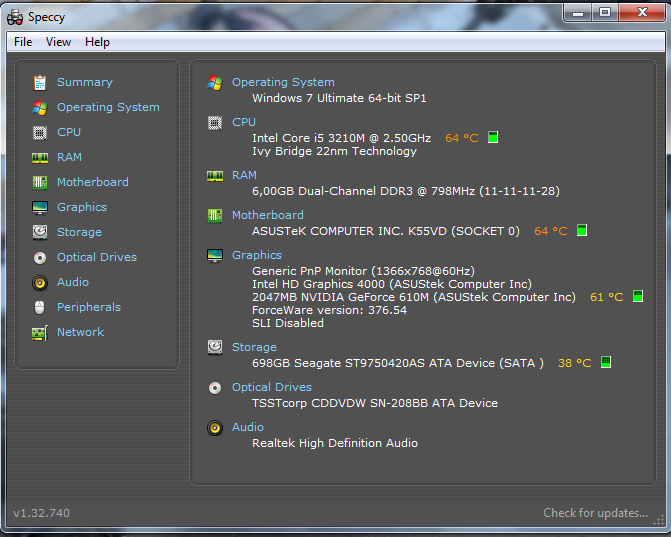Viewport: 671px width, 537px height.
Task: Click the CPU 64 °C temperature reading
Action: (x=461, y=138)
